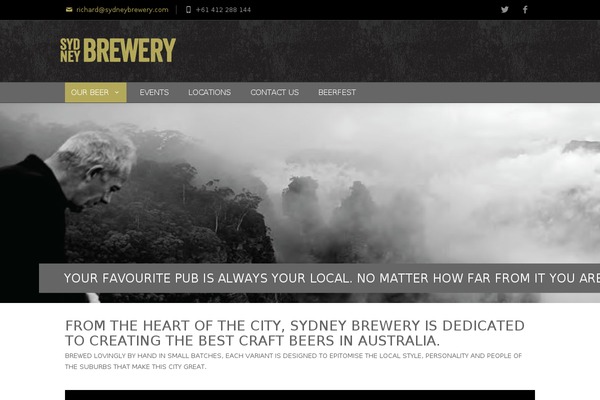Image resolution: width=600 pixels, height=400 pixels.
Task: Click the +61 412 288 144 phone number
Action: click(x=223, y=10)
